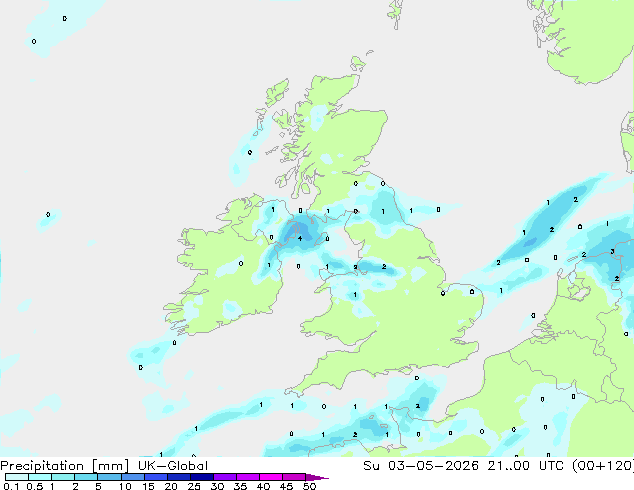
Task: Click the '21..00' forecast time text
Action: pyautogui.click(x=508, y=466)
